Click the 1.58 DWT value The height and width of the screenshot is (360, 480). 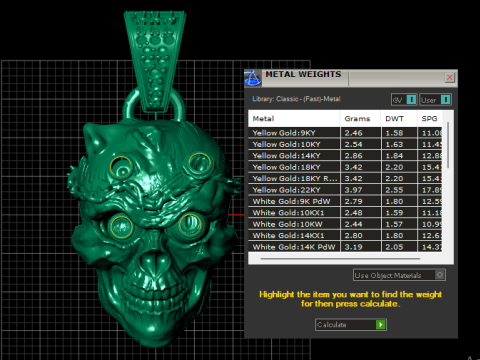[x=394, y=133]
